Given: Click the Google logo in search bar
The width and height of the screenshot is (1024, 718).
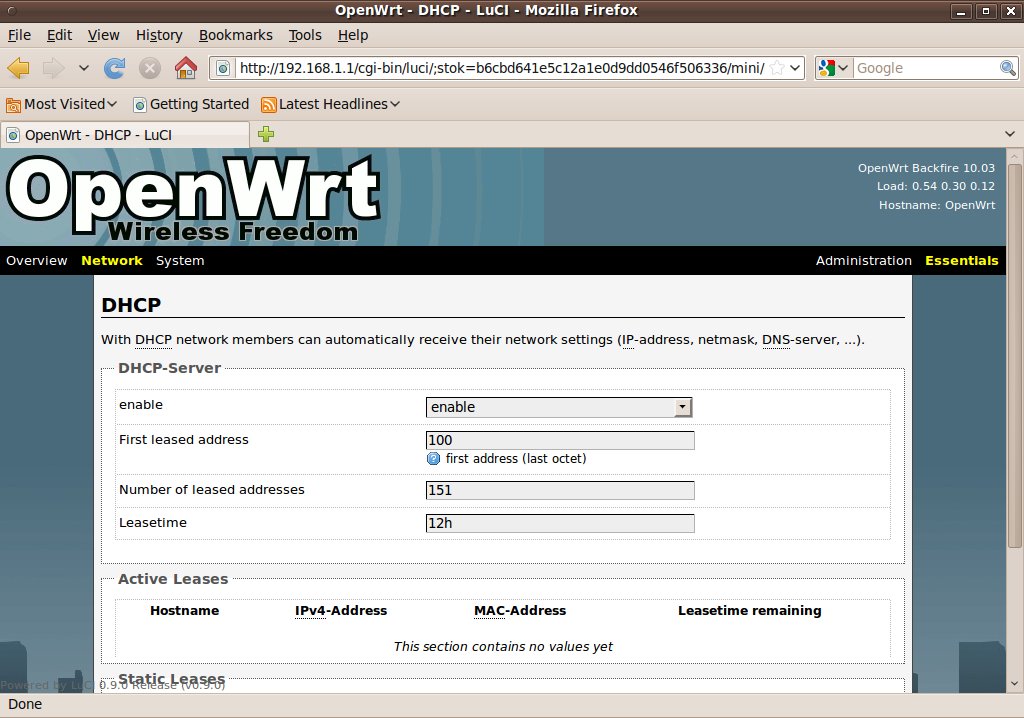Looking at the screenshot, I should [x=826, y=68].
